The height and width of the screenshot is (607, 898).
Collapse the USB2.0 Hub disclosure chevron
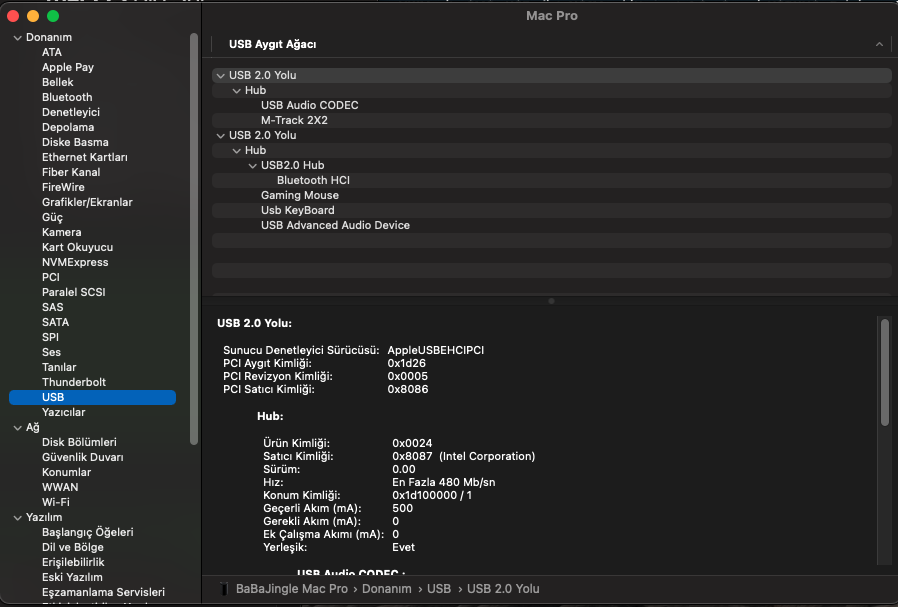click(x=253, y=165)
